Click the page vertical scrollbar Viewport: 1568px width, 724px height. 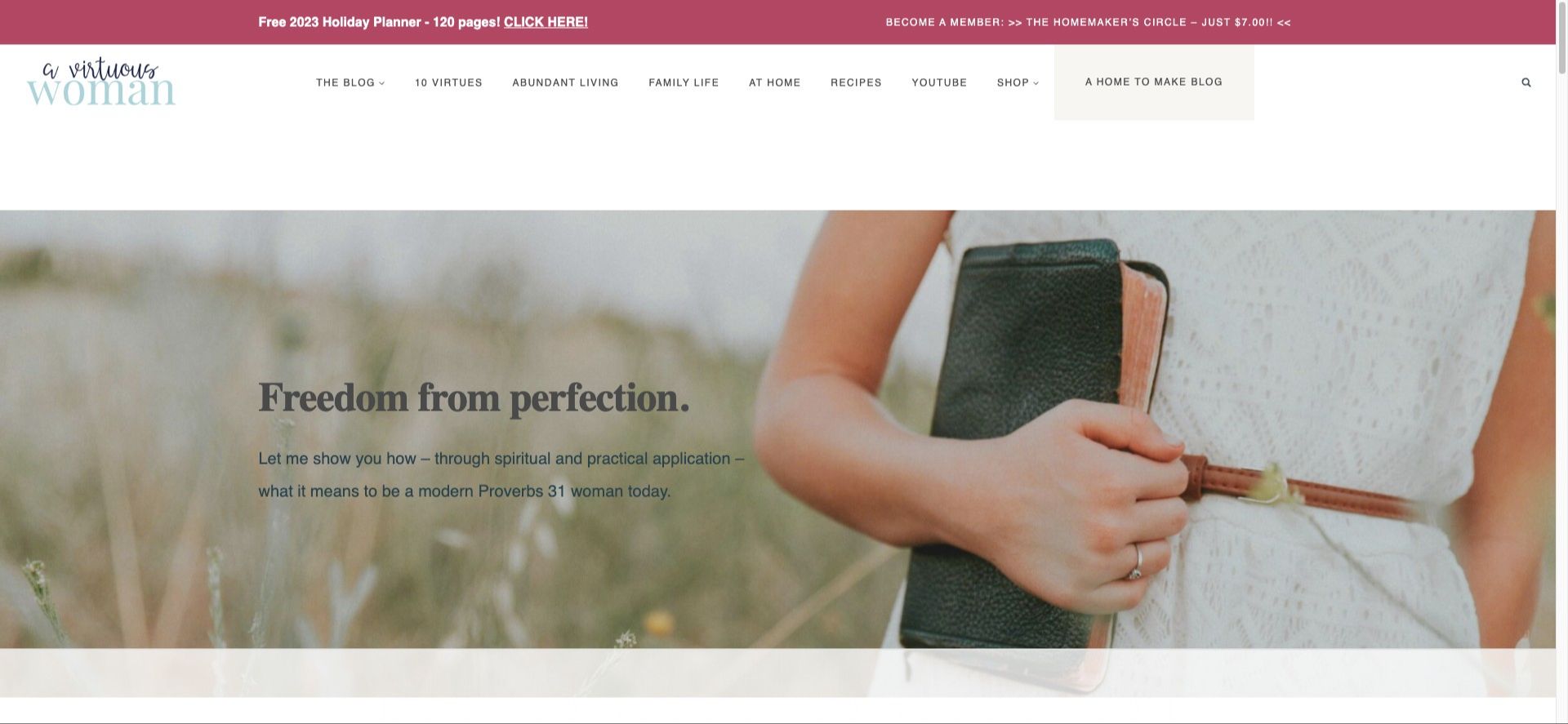tap(1561, 362)
